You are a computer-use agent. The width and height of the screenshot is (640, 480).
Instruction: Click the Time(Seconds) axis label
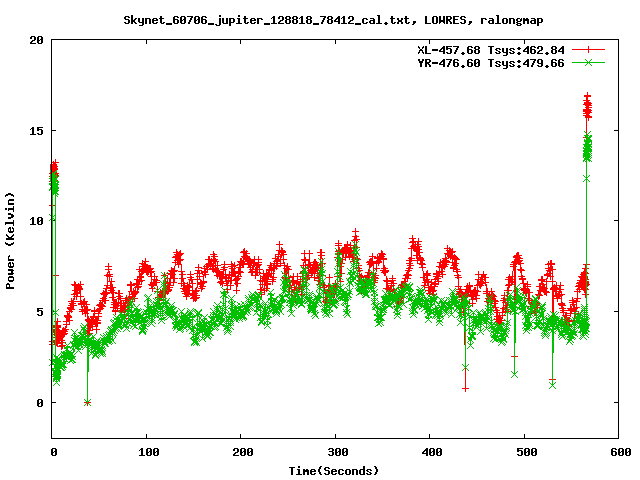click(334, 471)
